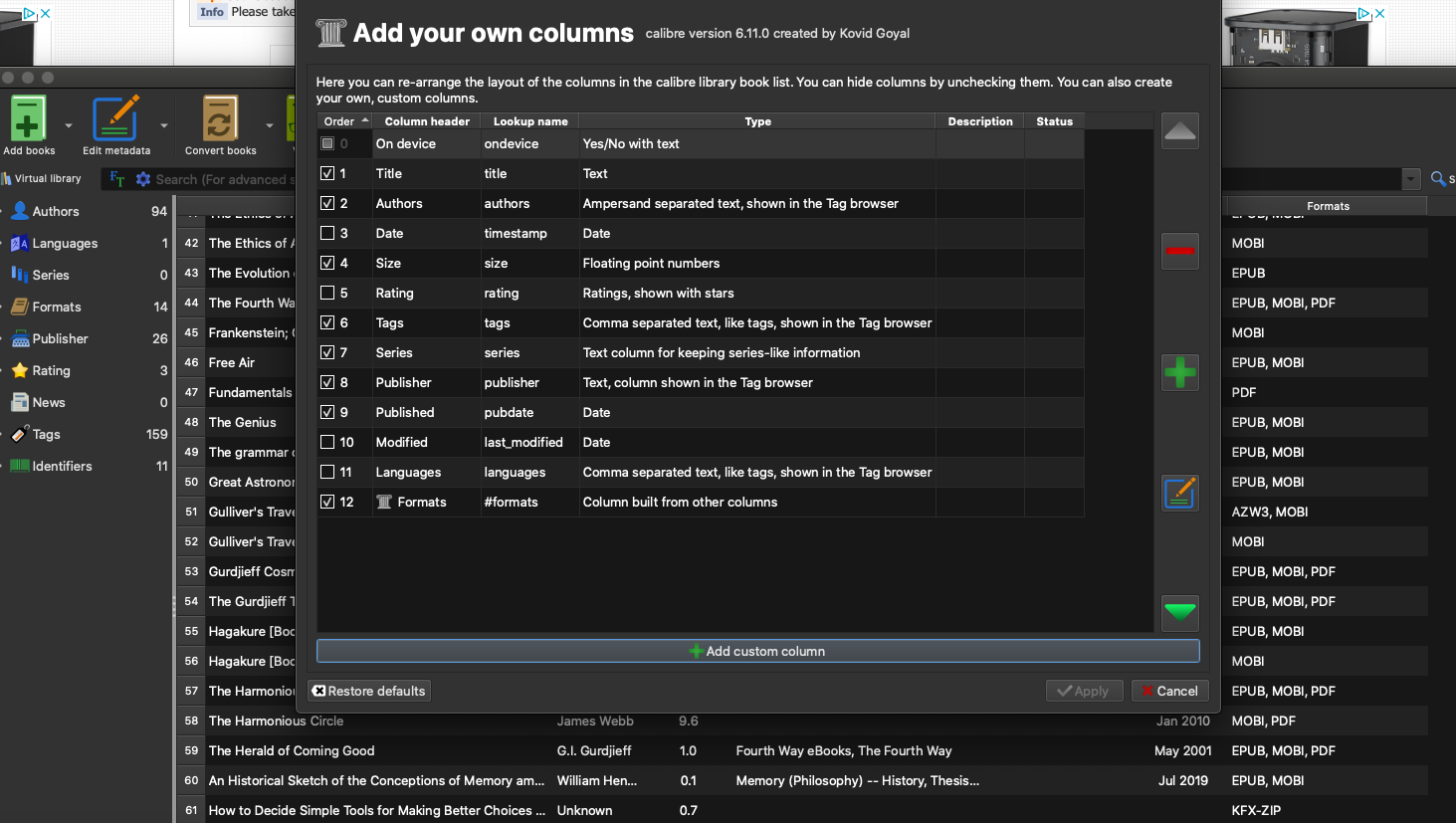The width and height of the screenshot is (1456, 823).
Task: Cancel the Add your own columns dialog
Action: [x=1169, y=691]
